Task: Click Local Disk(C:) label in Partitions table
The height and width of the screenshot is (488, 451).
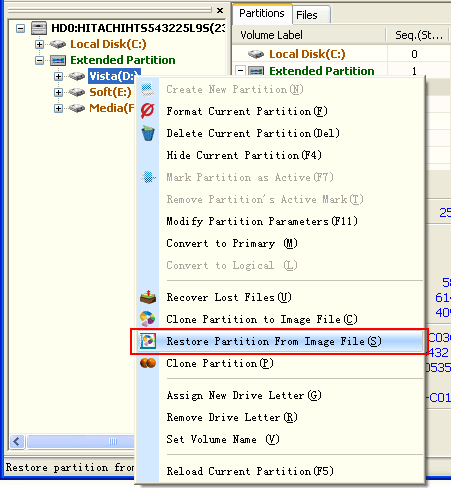Action: [x=307, y=54]
